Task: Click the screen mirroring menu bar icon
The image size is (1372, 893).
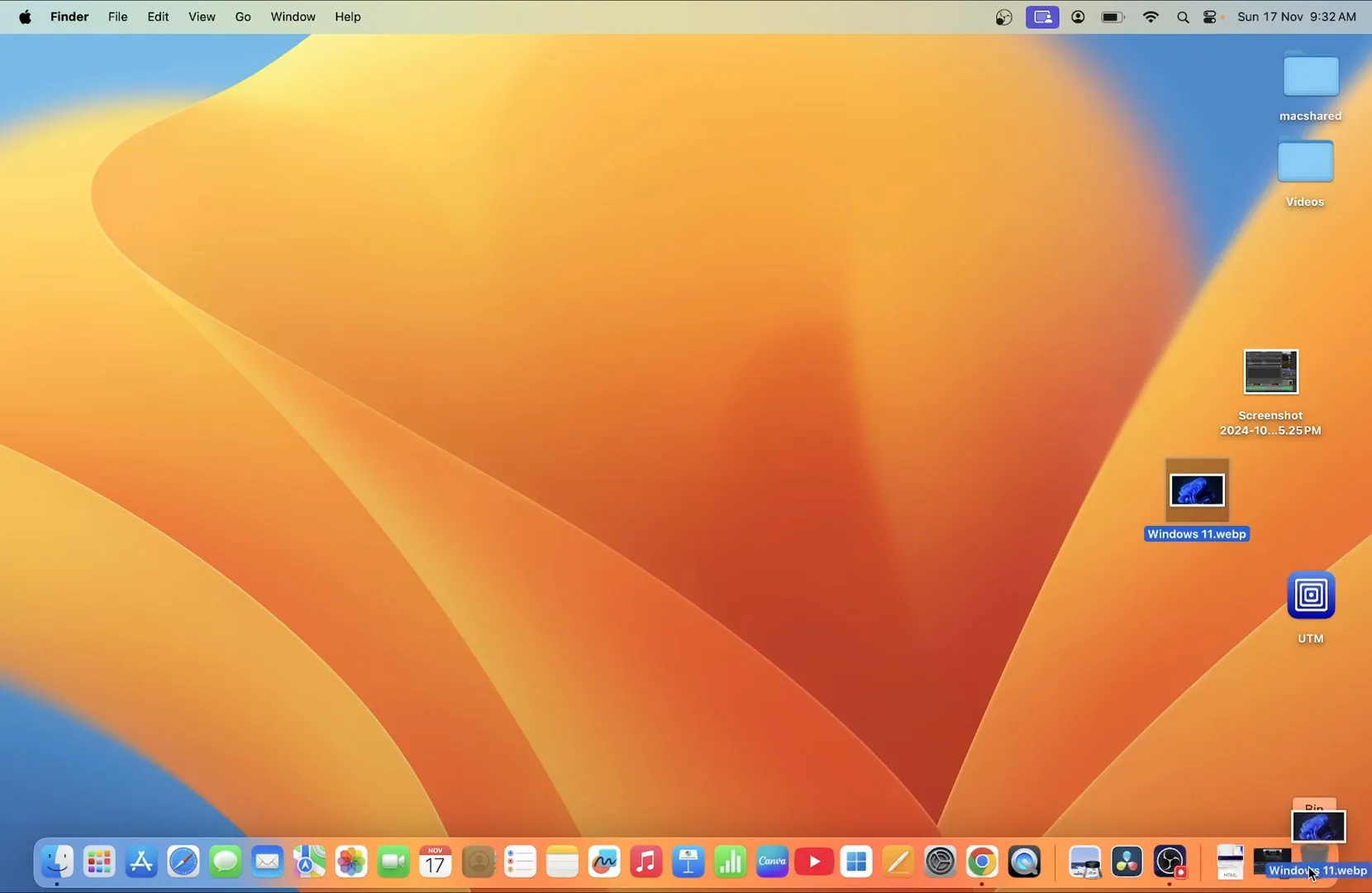Action: [1042, 17]
